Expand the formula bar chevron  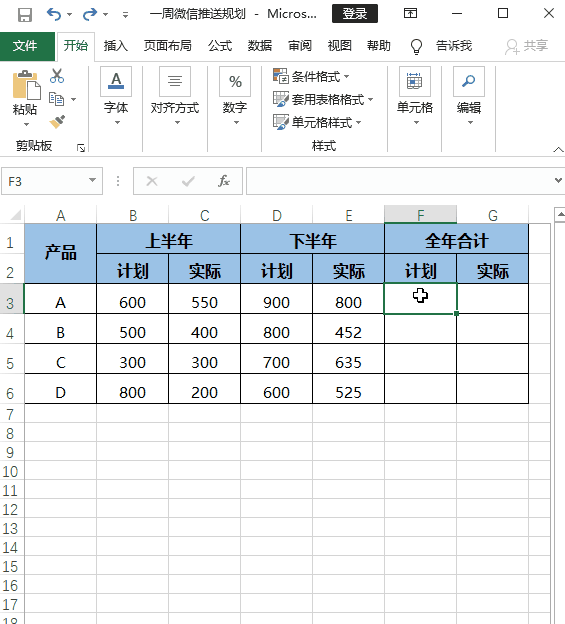558,180
